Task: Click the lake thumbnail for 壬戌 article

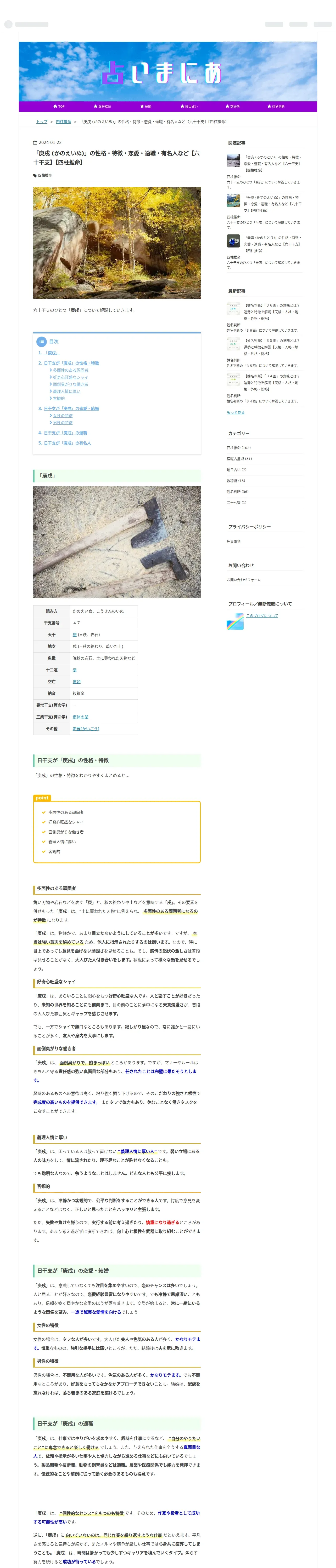Action: click(x=234, y=201)
